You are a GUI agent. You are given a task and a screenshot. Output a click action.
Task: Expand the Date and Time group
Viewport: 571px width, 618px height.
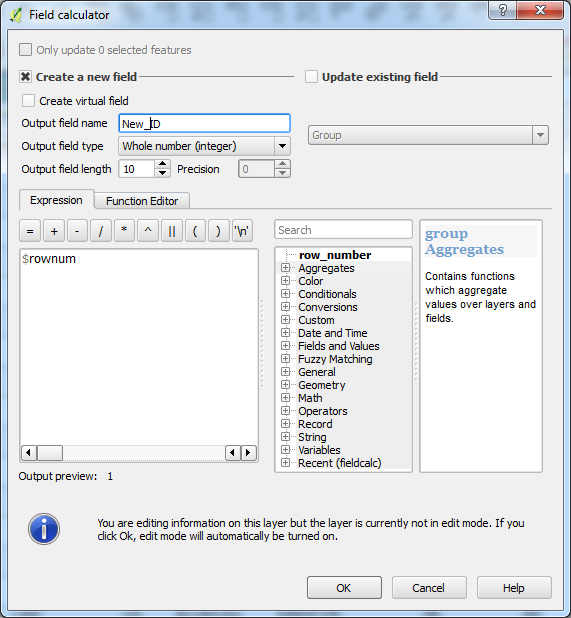(x=285, y=333)
